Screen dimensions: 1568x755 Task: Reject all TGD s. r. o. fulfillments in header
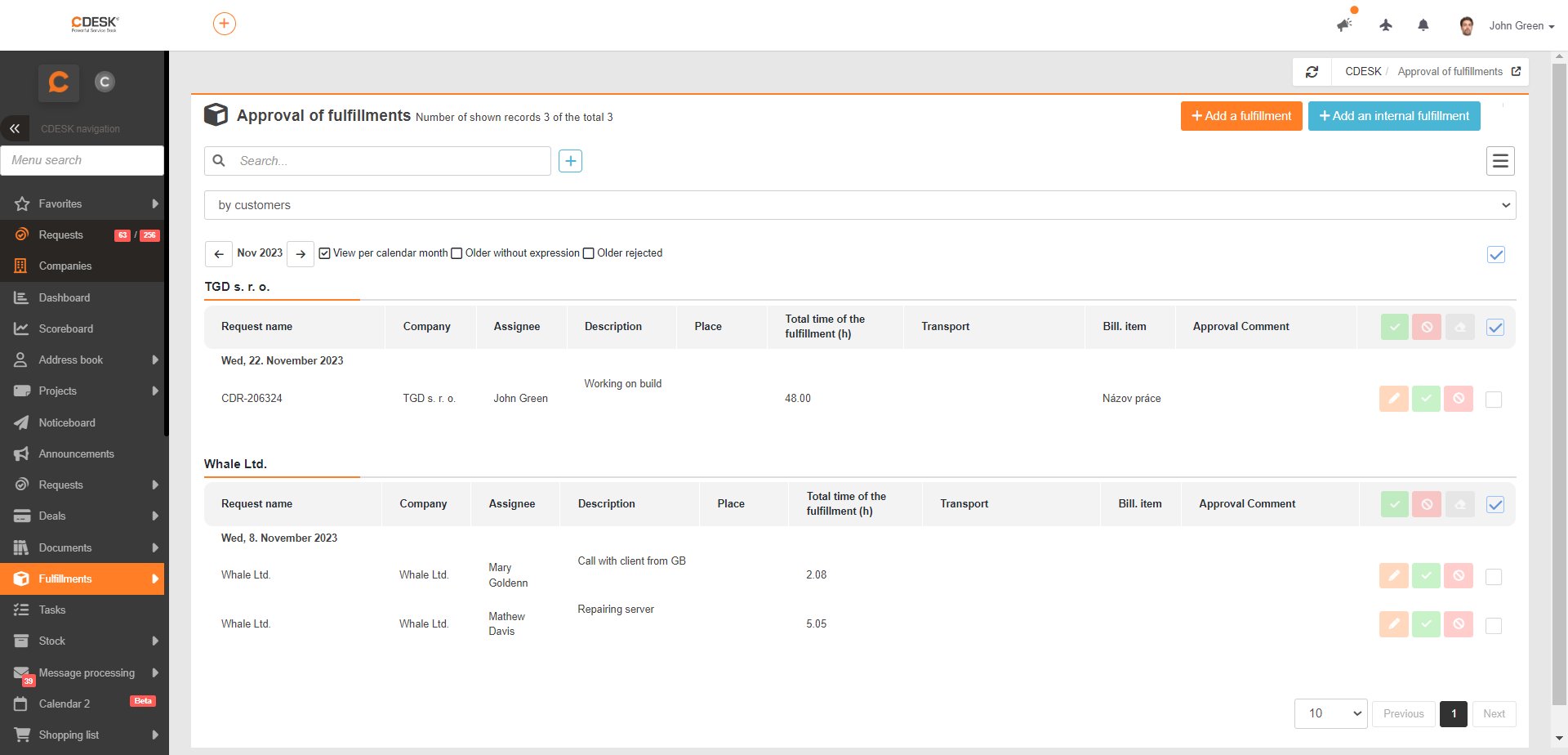pos(1427,327)
